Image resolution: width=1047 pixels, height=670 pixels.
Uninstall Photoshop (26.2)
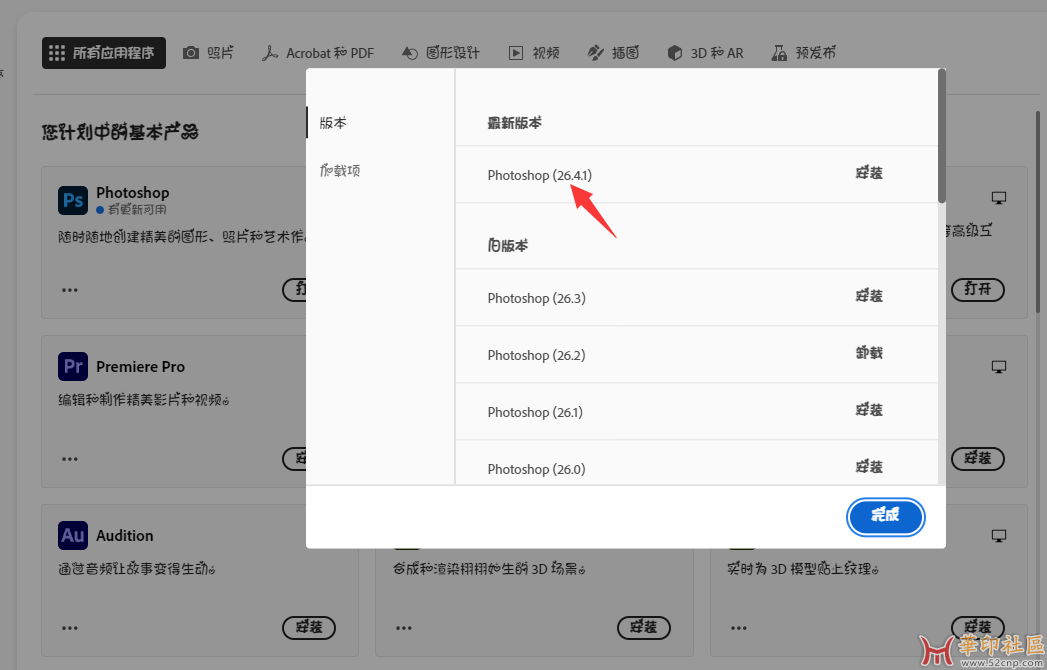coord(869,353)
